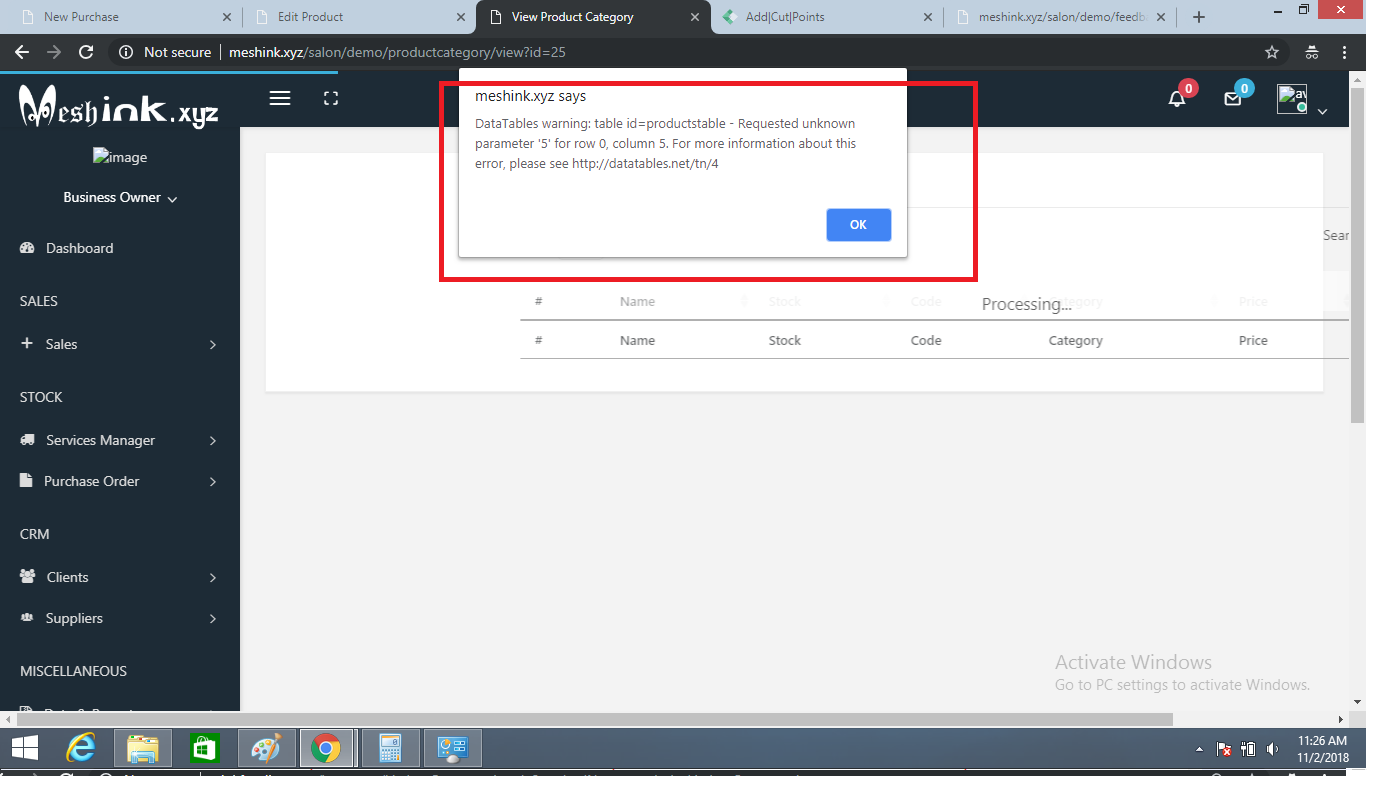Click the Purchase Order chevron arrow
This screenshot has height=796, width=1380.
coord(213,481)
